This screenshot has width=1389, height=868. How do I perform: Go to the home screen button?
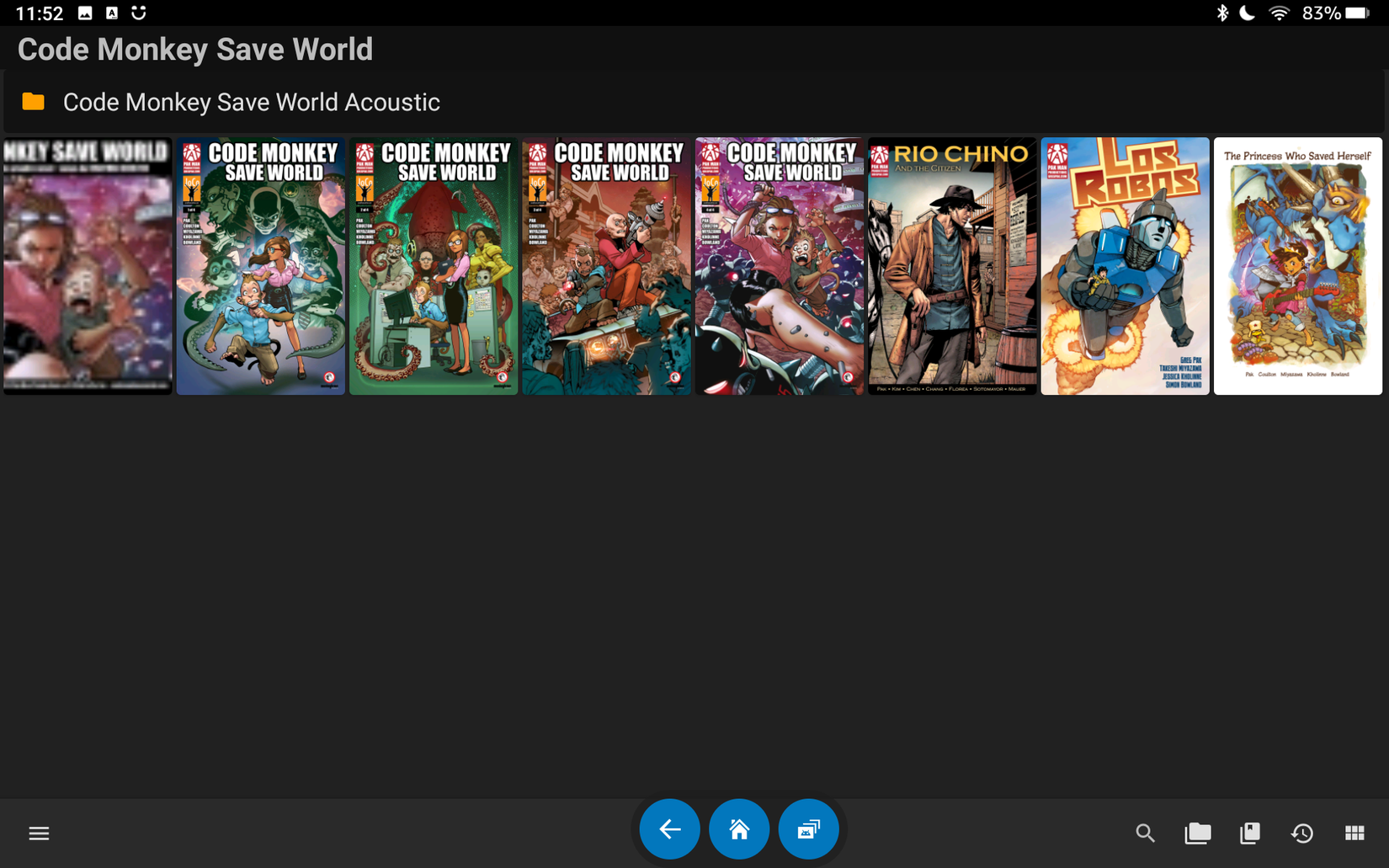coord(739,829)
